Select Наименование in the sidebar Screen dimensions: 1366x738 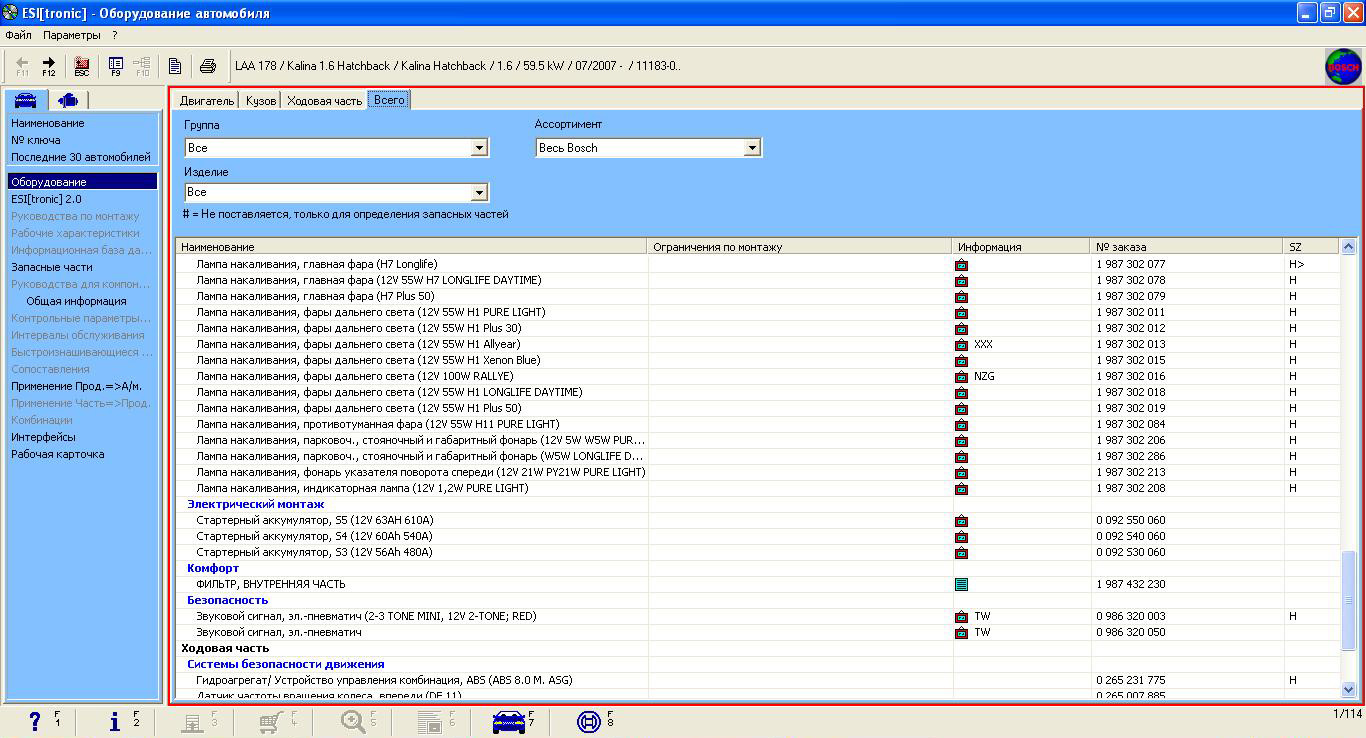48,123
